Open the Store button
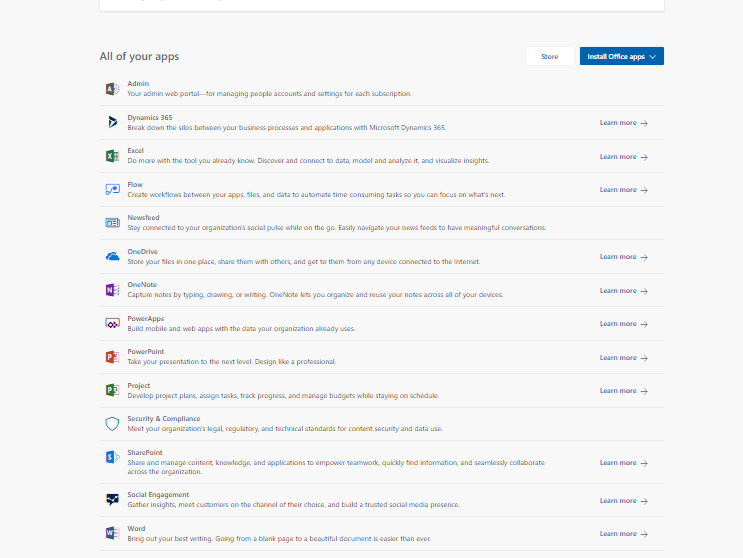 (x=550, y=56)
